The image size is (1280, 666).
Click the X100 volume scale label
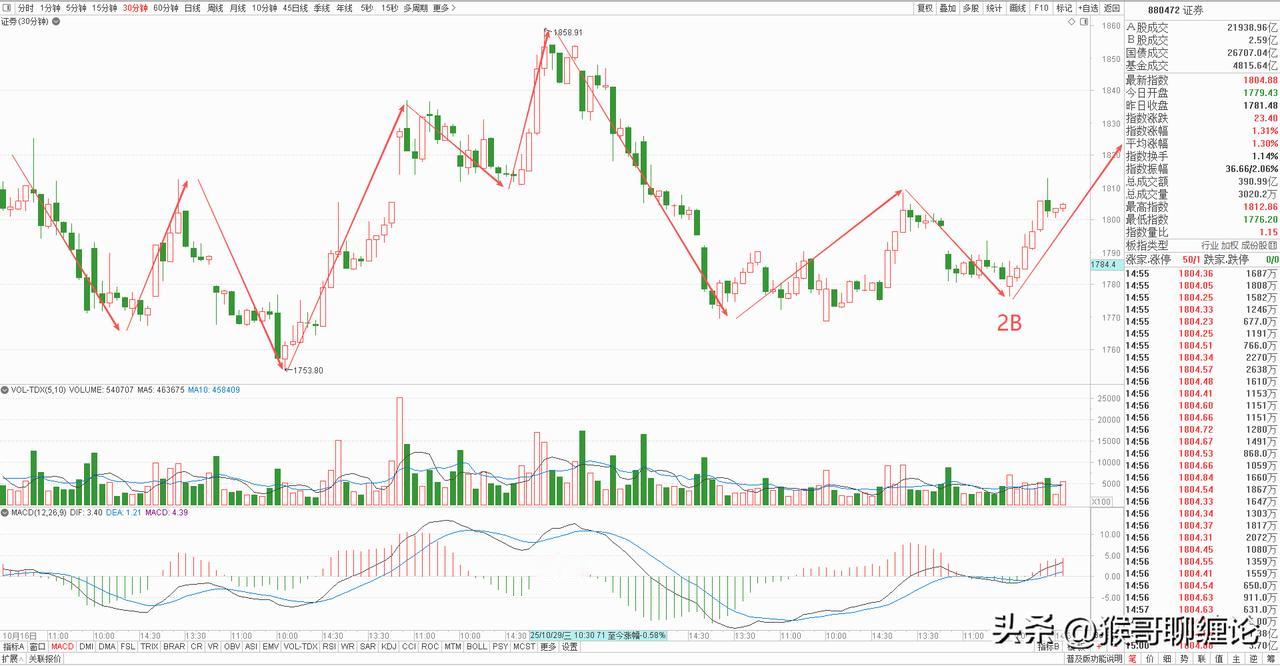tap(1099, 502)
